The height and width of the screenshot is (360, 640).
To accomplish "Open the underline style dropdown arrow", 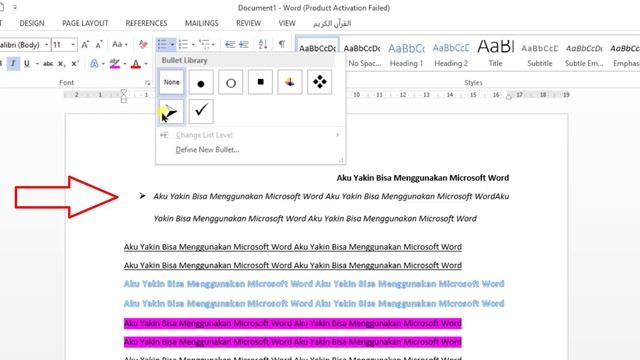I will tap(37, 64).
